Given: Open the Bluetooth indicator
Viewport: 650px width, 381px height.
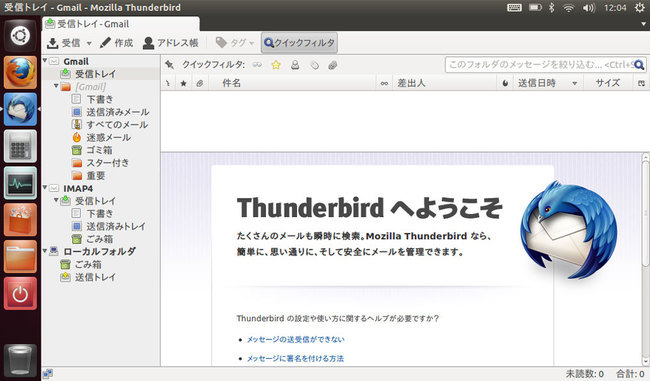Looking at the screenshot, I should tap(551, 7).
